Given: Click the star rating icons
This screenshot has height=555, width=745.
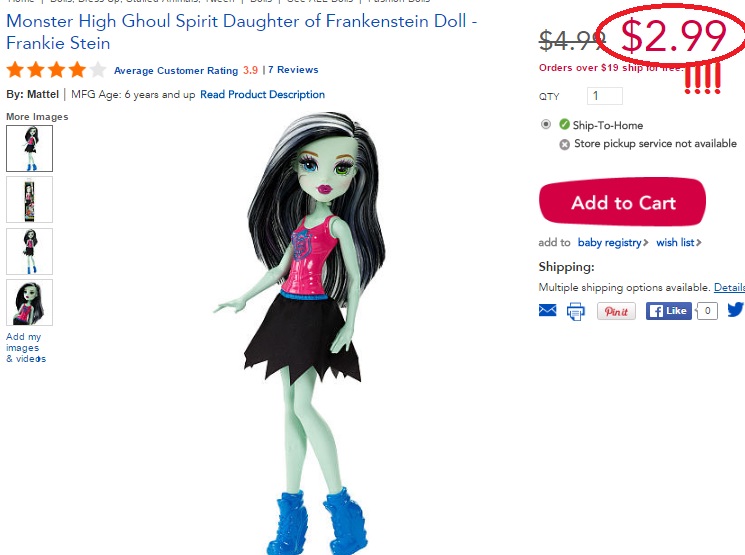Looking at the screenshot, I should [56, 70].
